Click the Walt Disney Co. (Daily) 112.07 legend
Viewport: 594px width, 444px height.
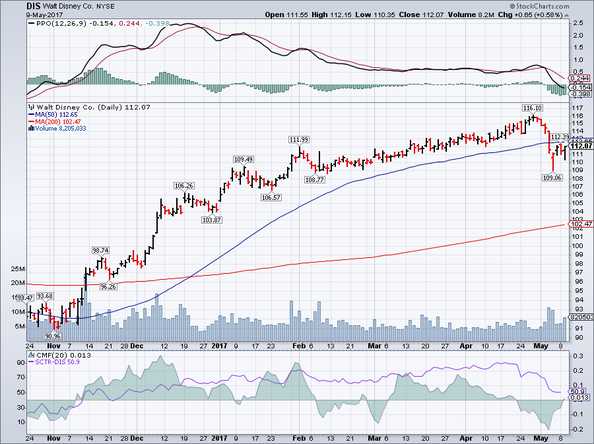point(93,108)
